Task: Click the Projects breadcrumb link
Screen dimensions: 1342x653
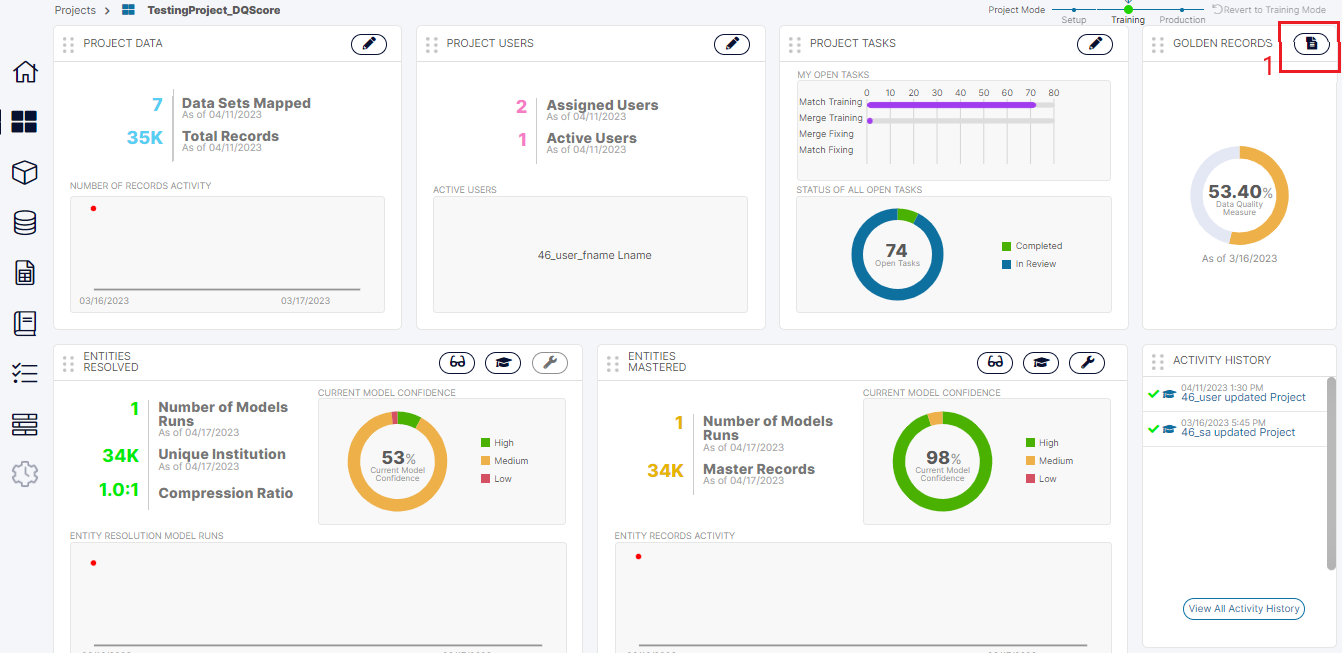Action: (x=75, y=10)
